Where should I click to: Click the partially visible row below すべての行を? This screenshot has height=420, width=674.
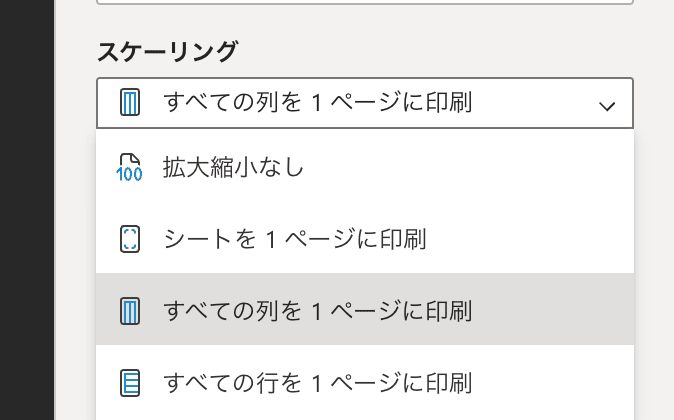365,418
